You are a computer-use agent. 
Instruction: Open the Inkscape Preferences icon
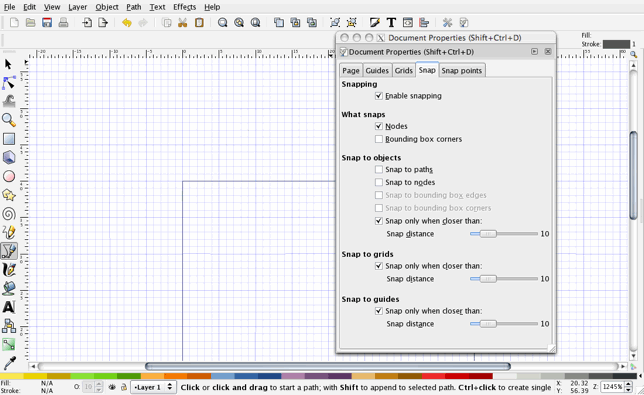(x=447, y=23)
